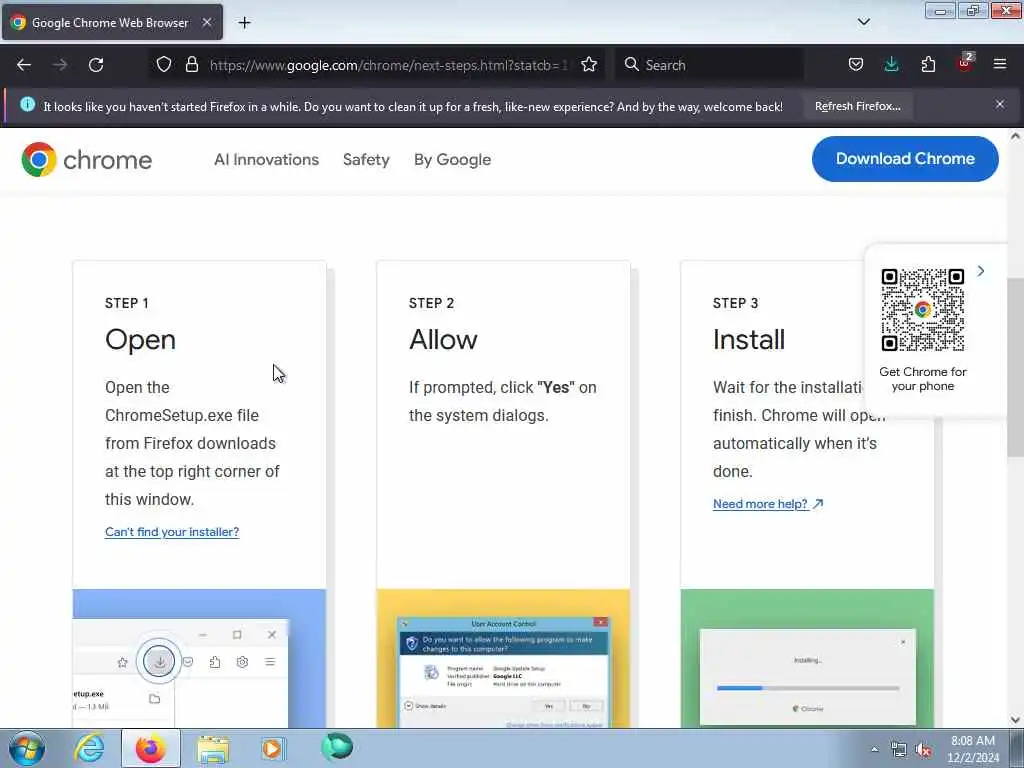
Task: Open the Extensions puzzle icon
Action: click(928, 65)
